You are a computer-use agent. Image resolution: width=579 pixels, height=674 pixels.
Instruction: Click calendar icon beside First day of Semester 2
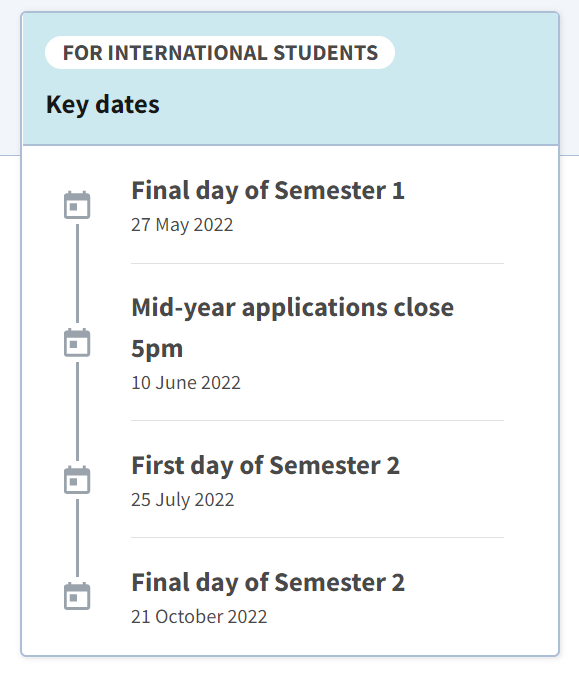(x=77, y=480)
